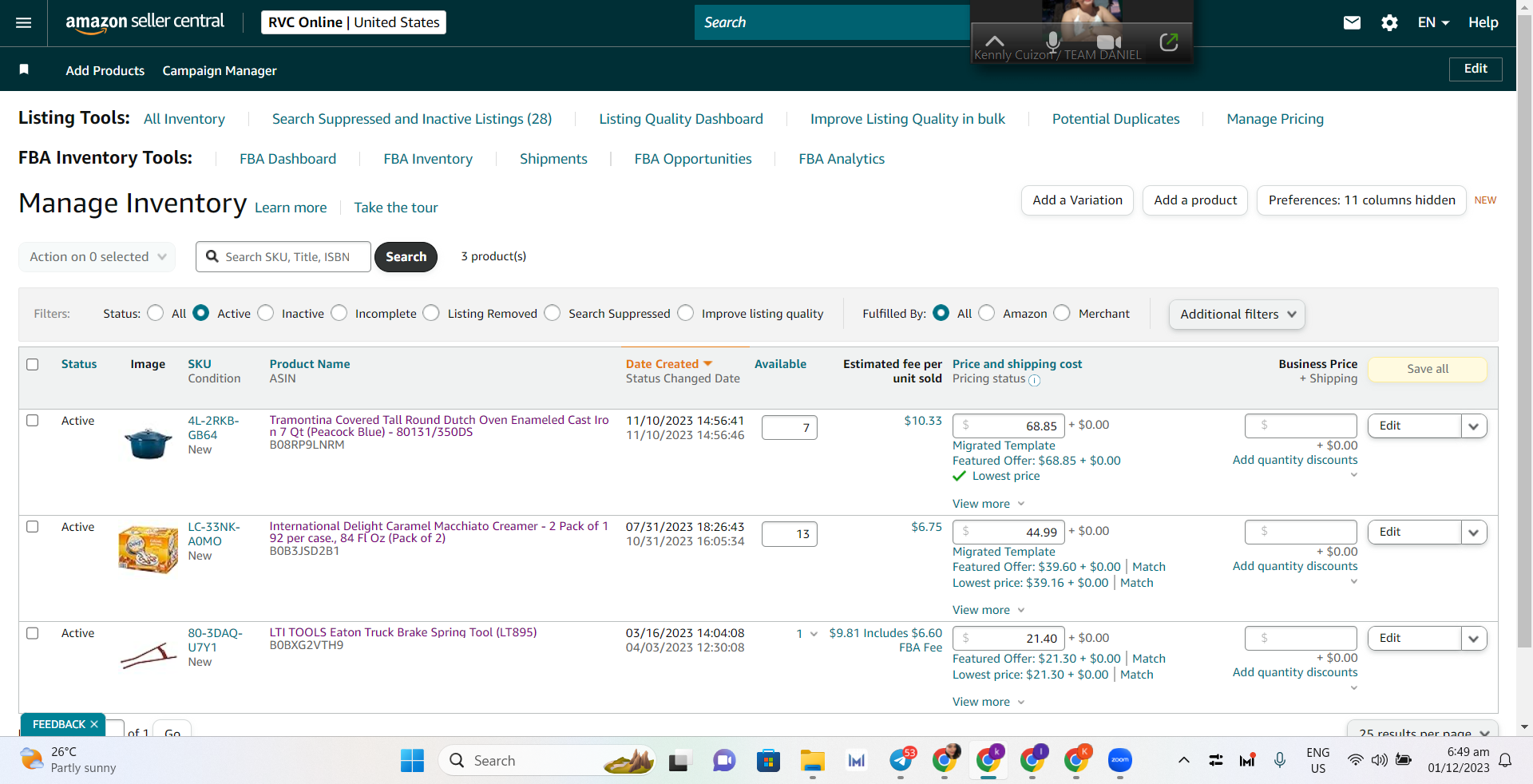Expand View more under Creamer pricing
Viewport: 1533px width, 784px height.
(988, 610)
